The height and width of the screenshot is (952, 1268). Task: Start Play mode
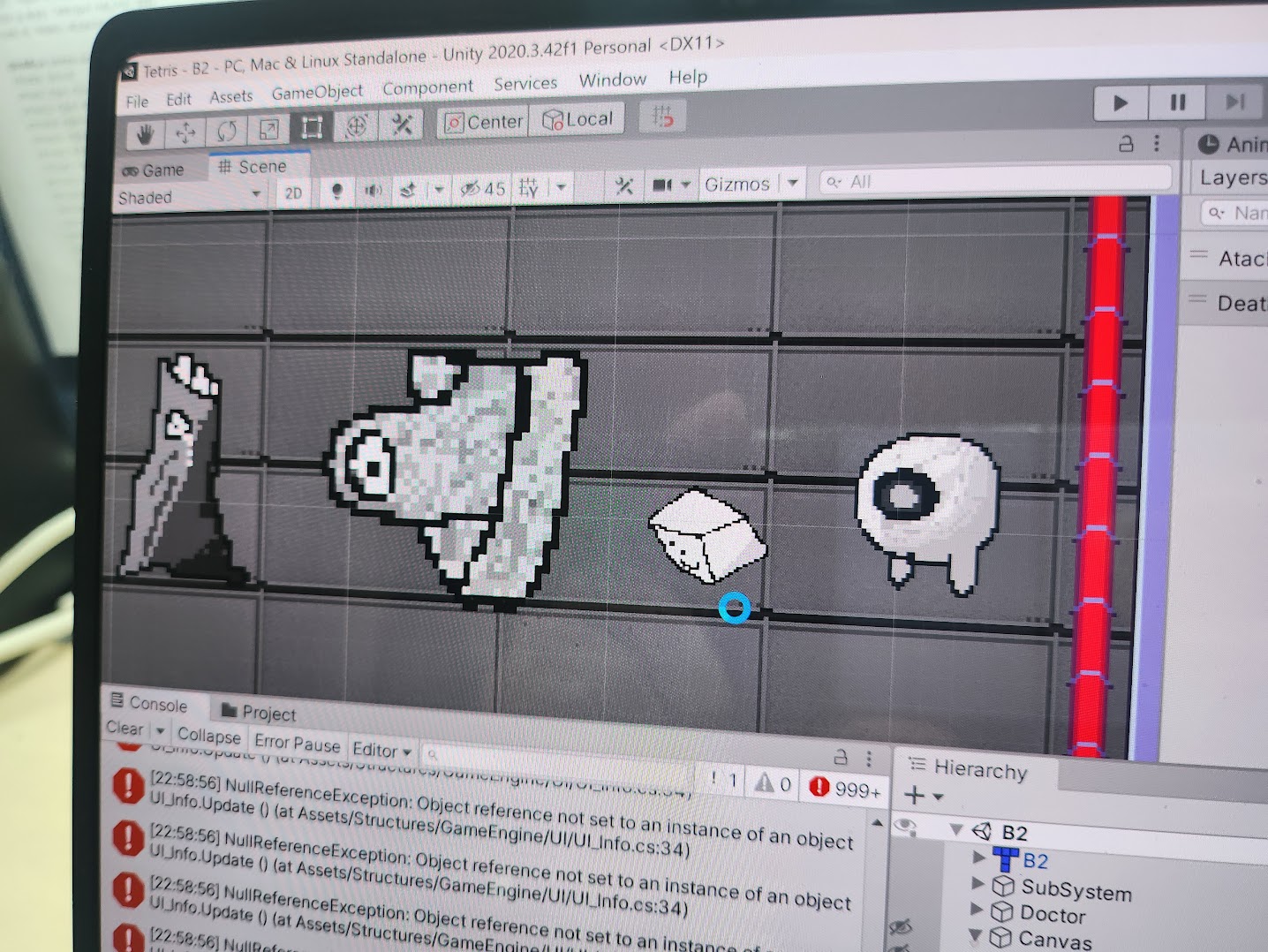[x=1121, y=102]
